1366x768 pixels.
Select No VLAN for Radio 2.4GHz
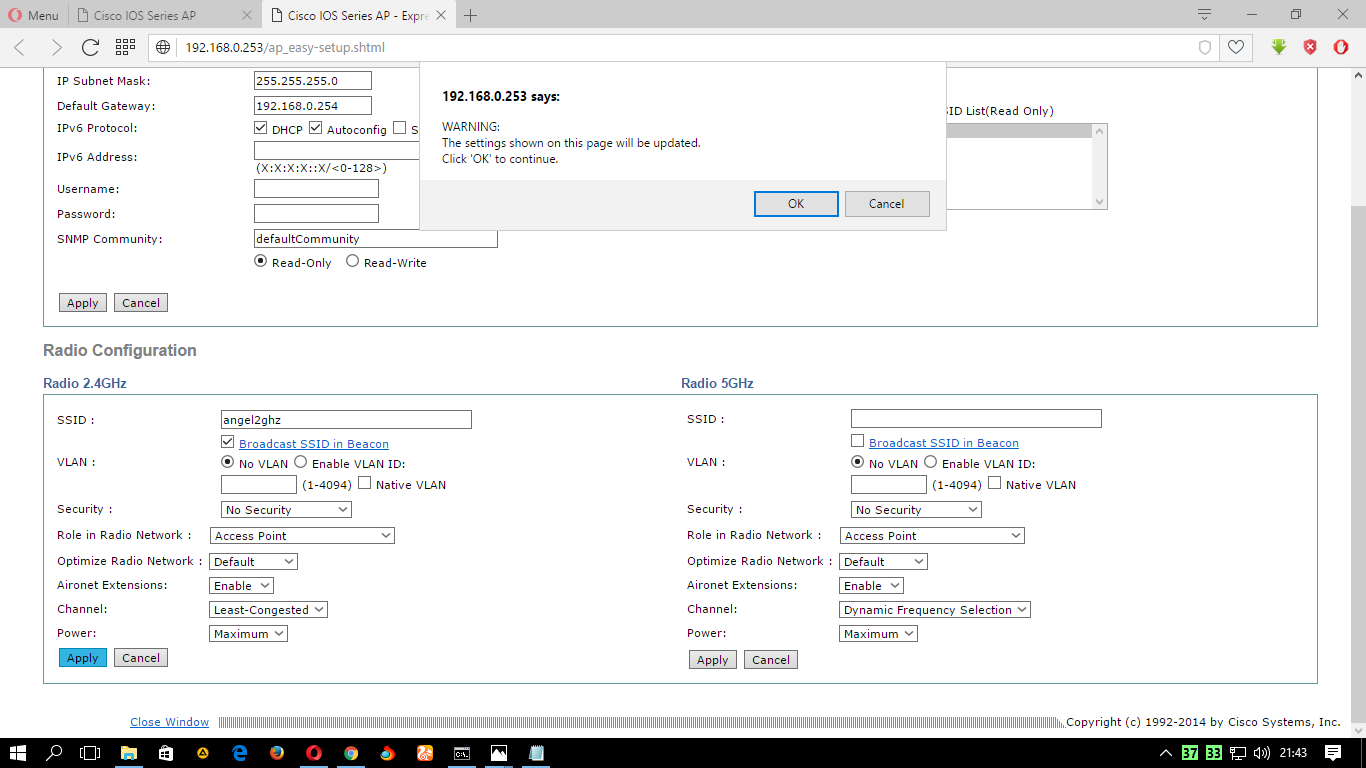point(227,462)
